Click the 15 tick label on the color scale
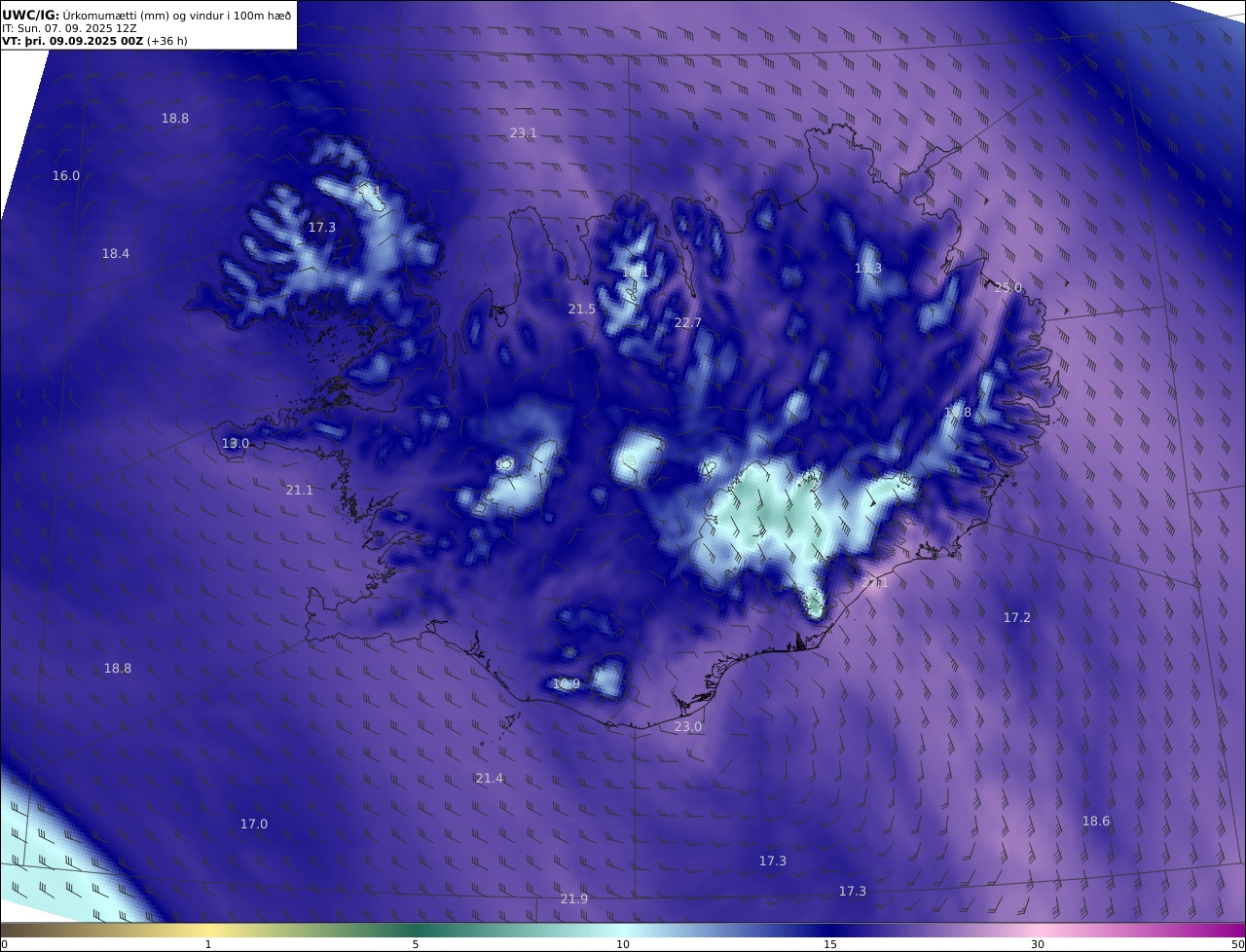The width and height of the screenshot is (1246, 952). pyautogui.click(x=830, y=944)
